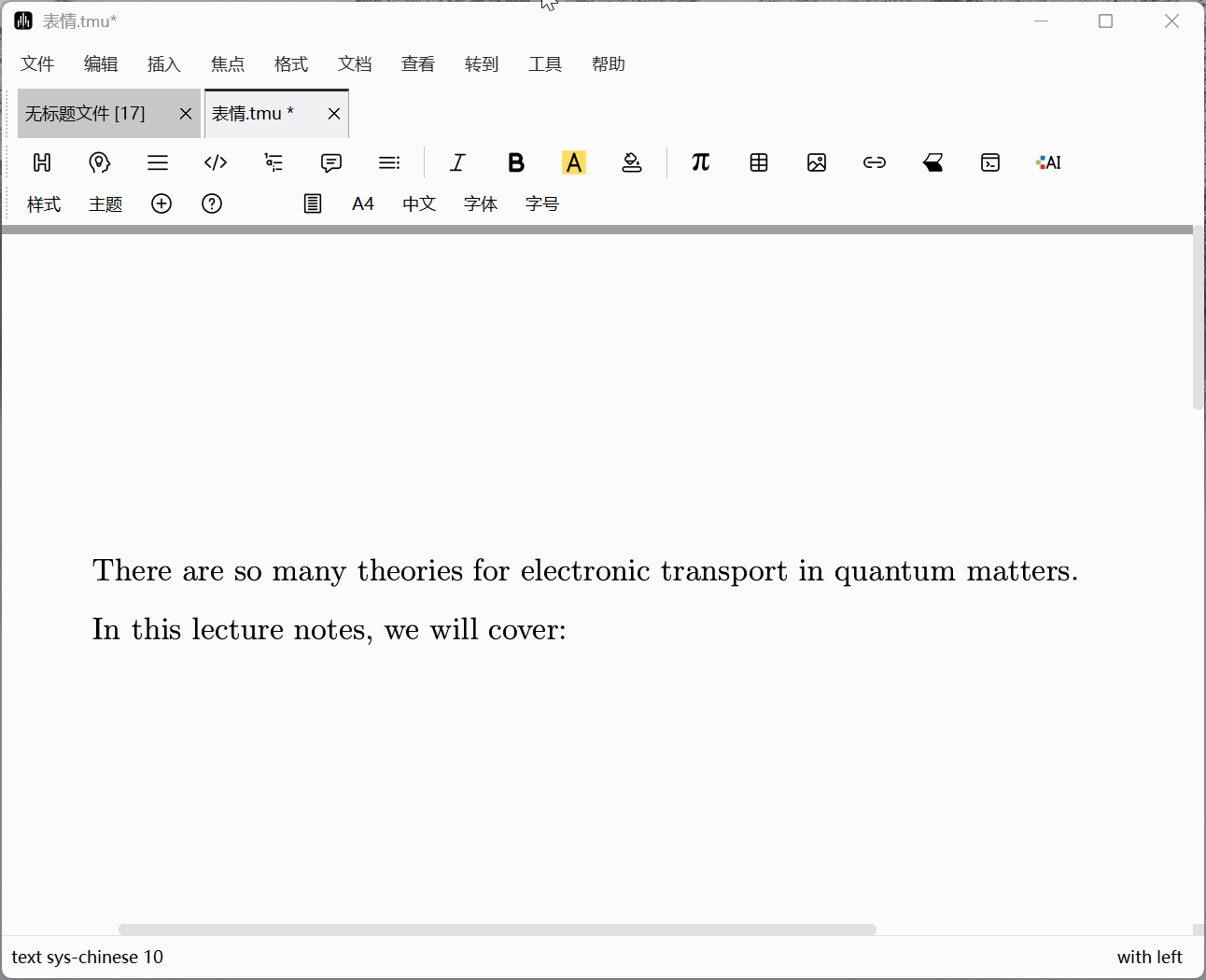Image resolution: width=1206 pixels, height=980 pixels.
Task: Open the terminal session icon
Action: click(990, 162)
